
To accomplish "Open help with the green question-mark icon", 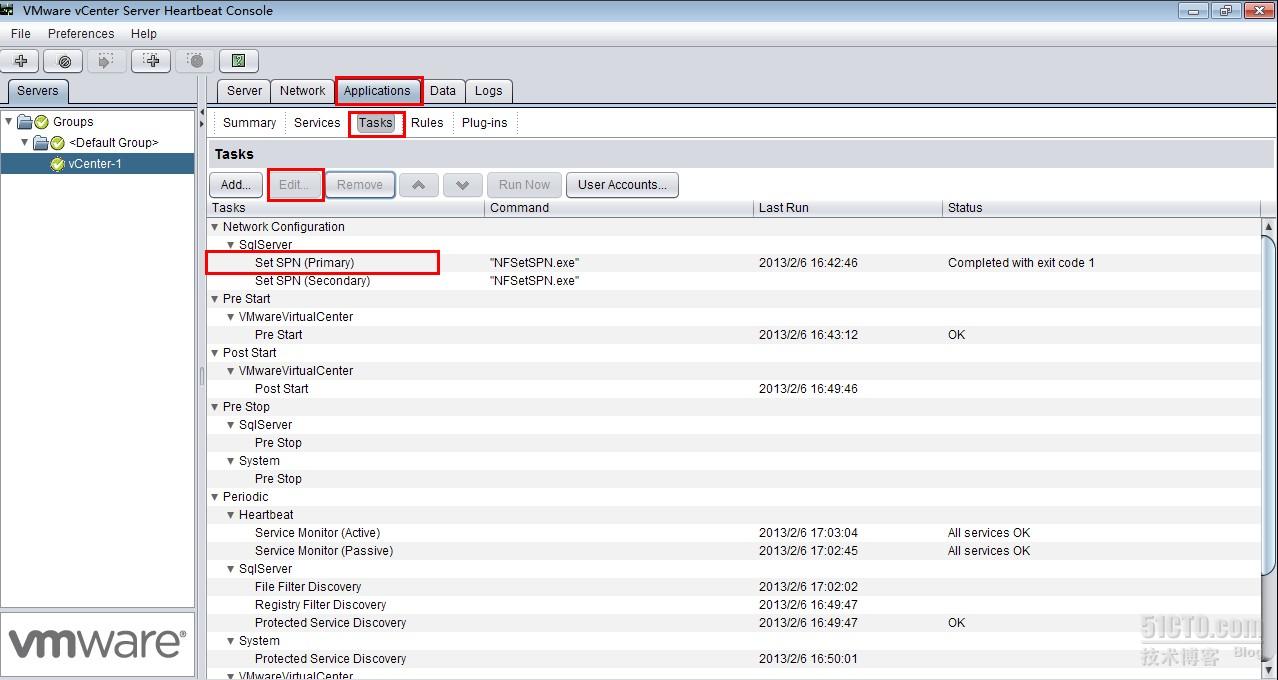I will point(238,61).
